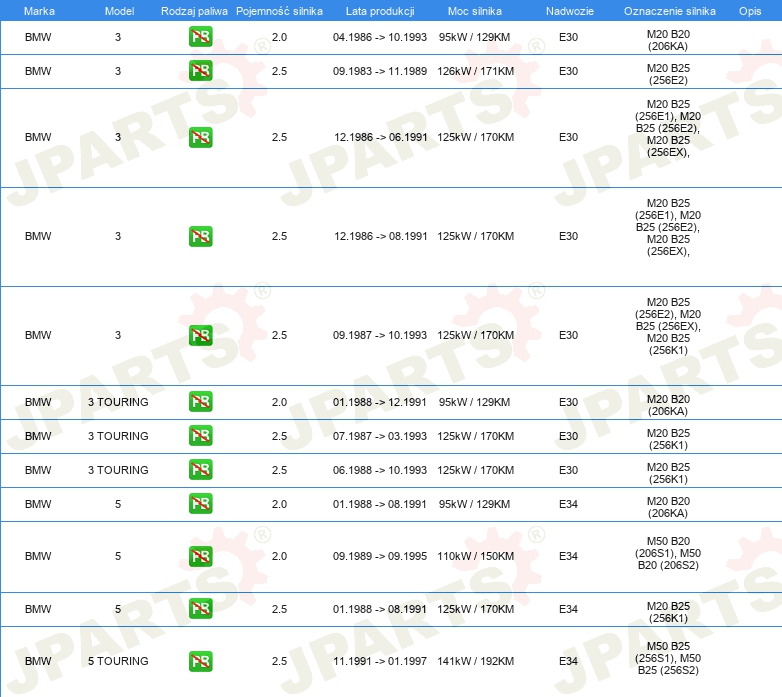Click BMW in the 5 TOURING row
Viewport: 782px width, 697px height.
pyautogui.click(x=38, y=661)
